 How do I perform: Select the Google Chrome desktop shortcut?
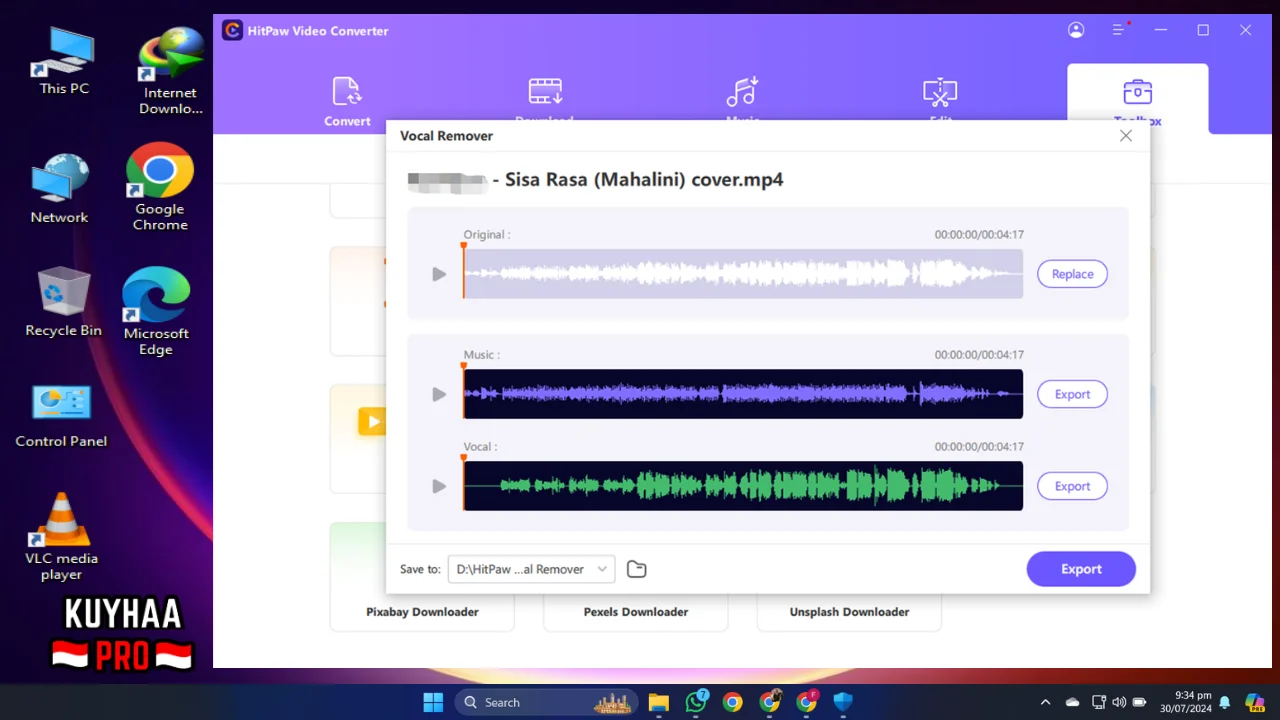pyautogui.click(x=160, y=187)
